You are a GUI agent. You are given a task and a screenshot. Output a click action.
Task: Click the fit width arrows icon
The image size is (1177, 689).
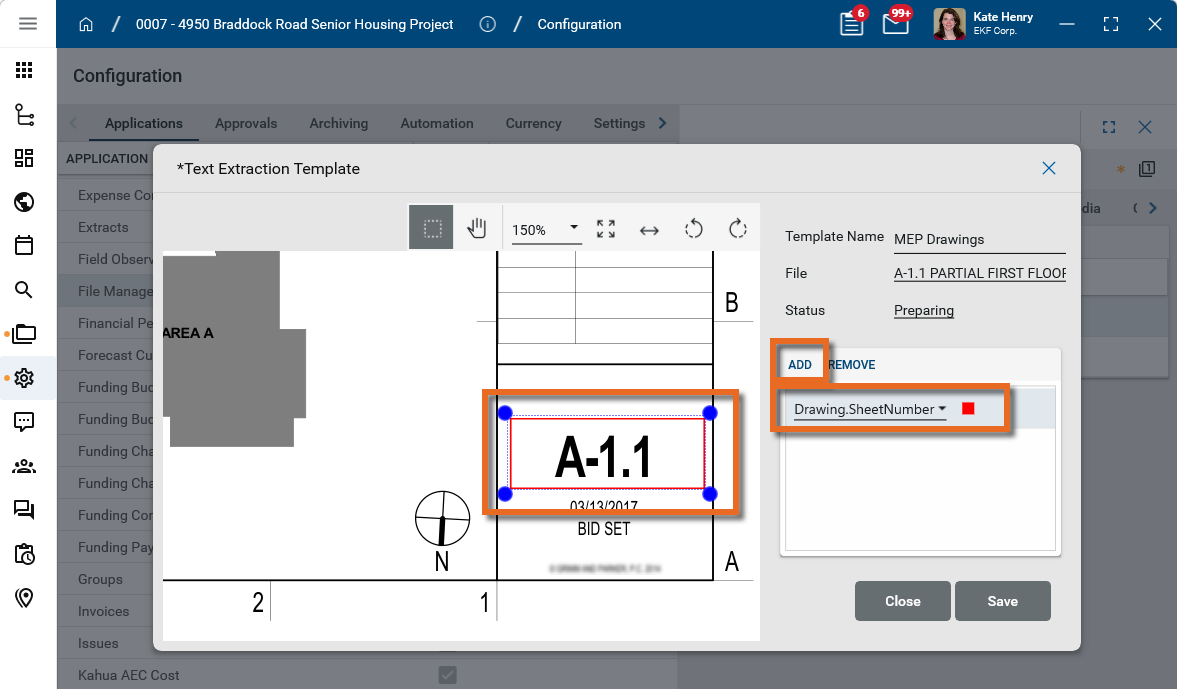[649, 230]
